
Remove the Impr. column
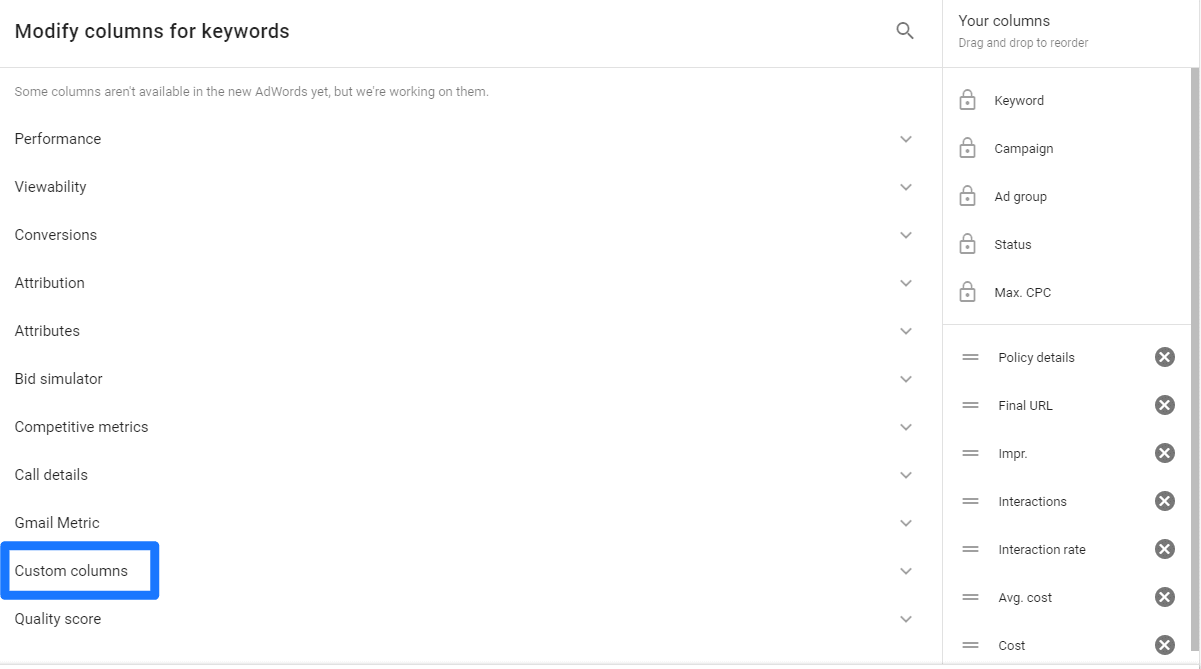click(x=1165, y=453)
